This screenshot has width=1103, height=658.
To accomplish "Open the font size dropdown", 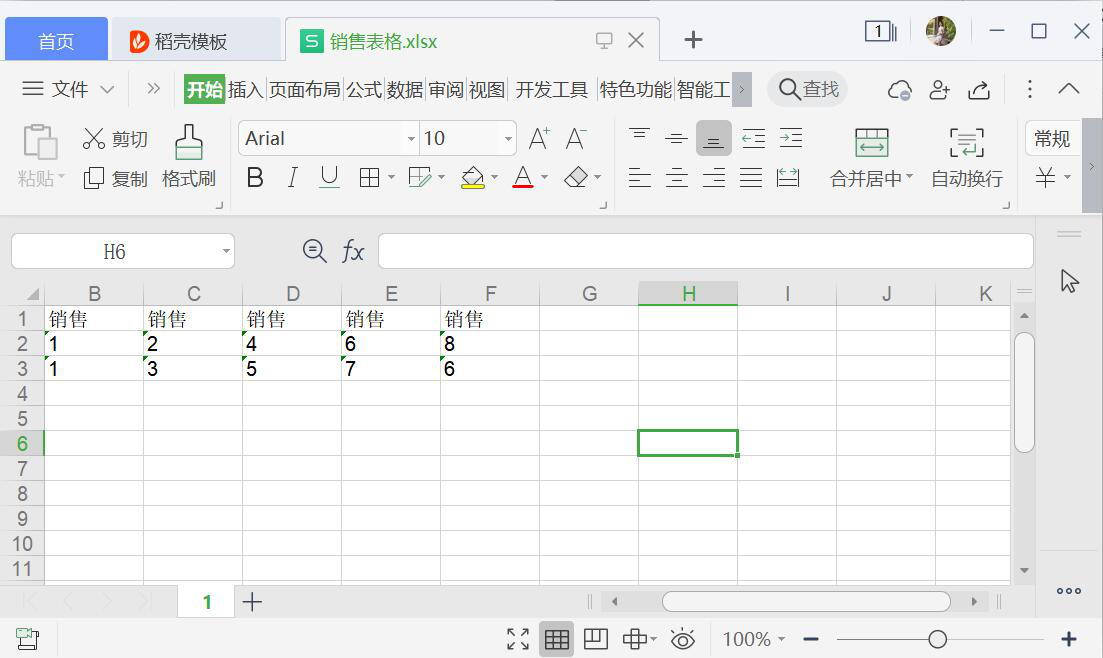I will coord(508,139).
